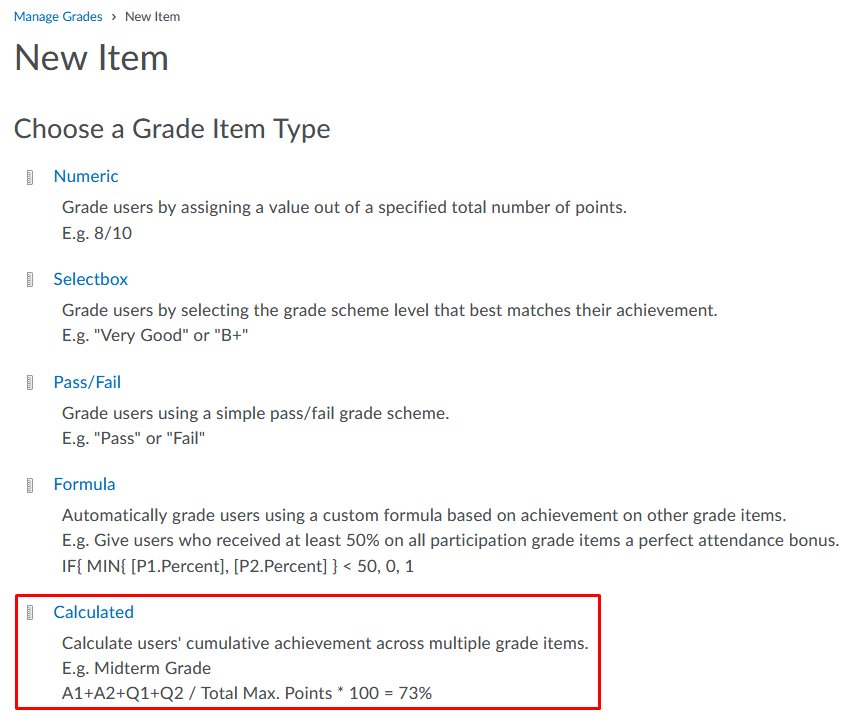Viewport: 847px width, 722px height.
Task: Open the Manage Grades breadcrumb link
Action: click(x=57, y=17)
